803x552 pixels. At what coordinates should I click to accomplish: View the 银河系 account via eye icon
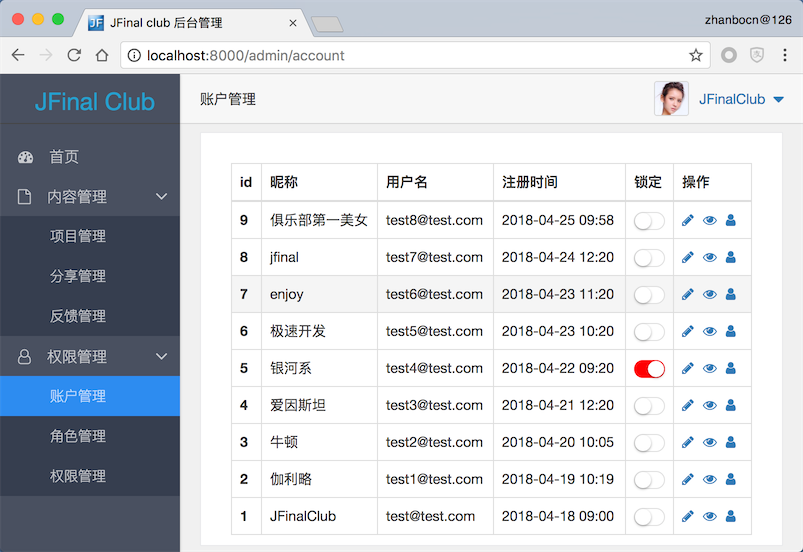point(709,368)
